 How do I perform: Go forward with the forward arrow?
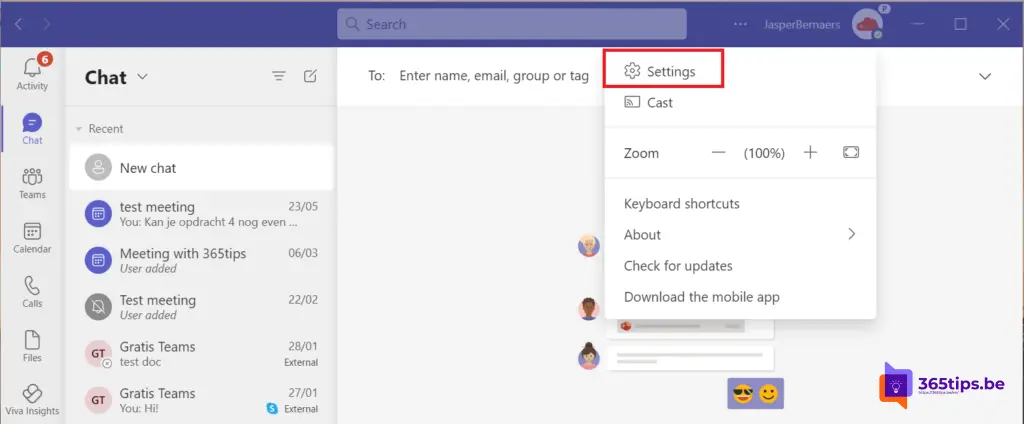(x=46, y=24)
